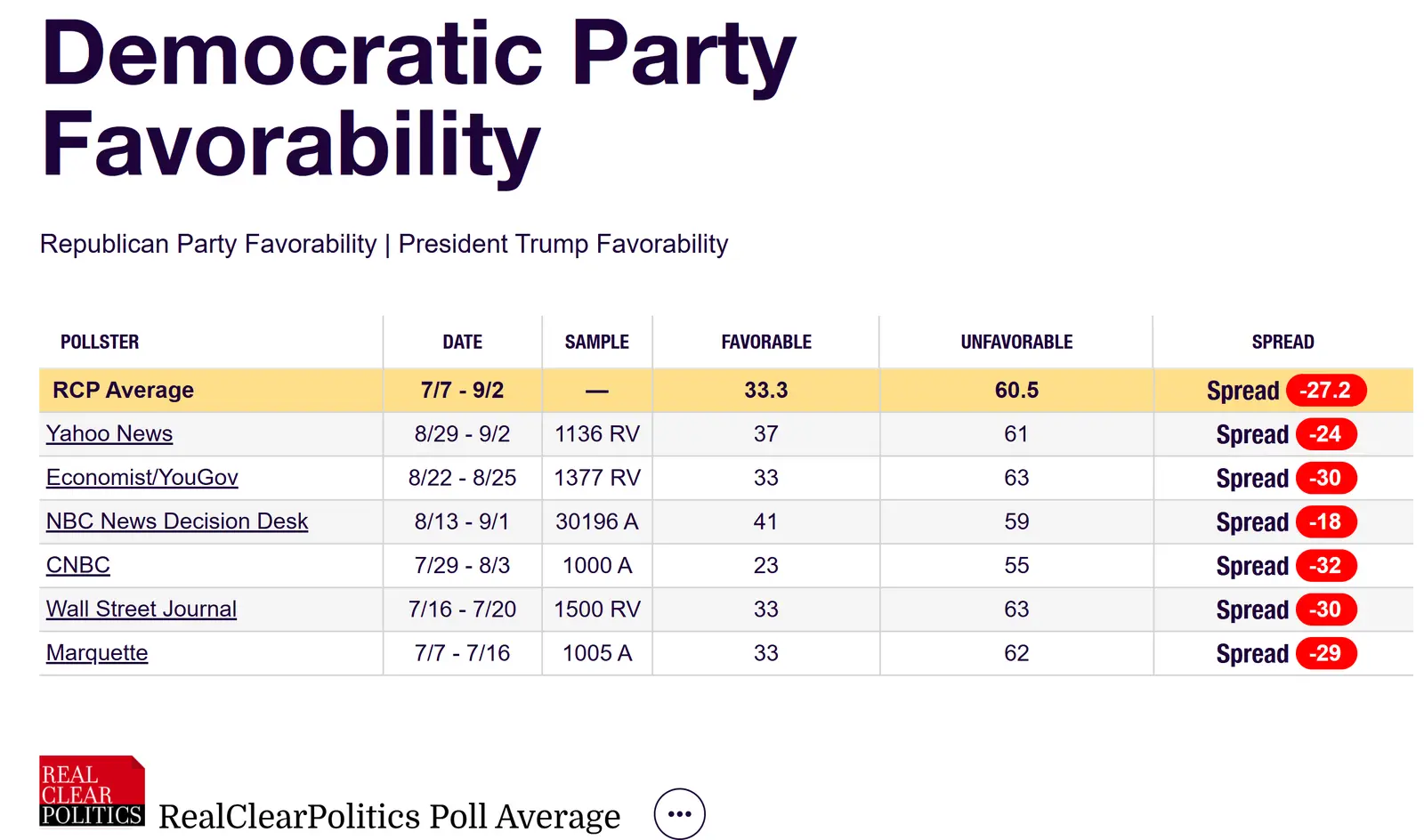Open the Yahoo News poll link

click(x=109, y=433)
